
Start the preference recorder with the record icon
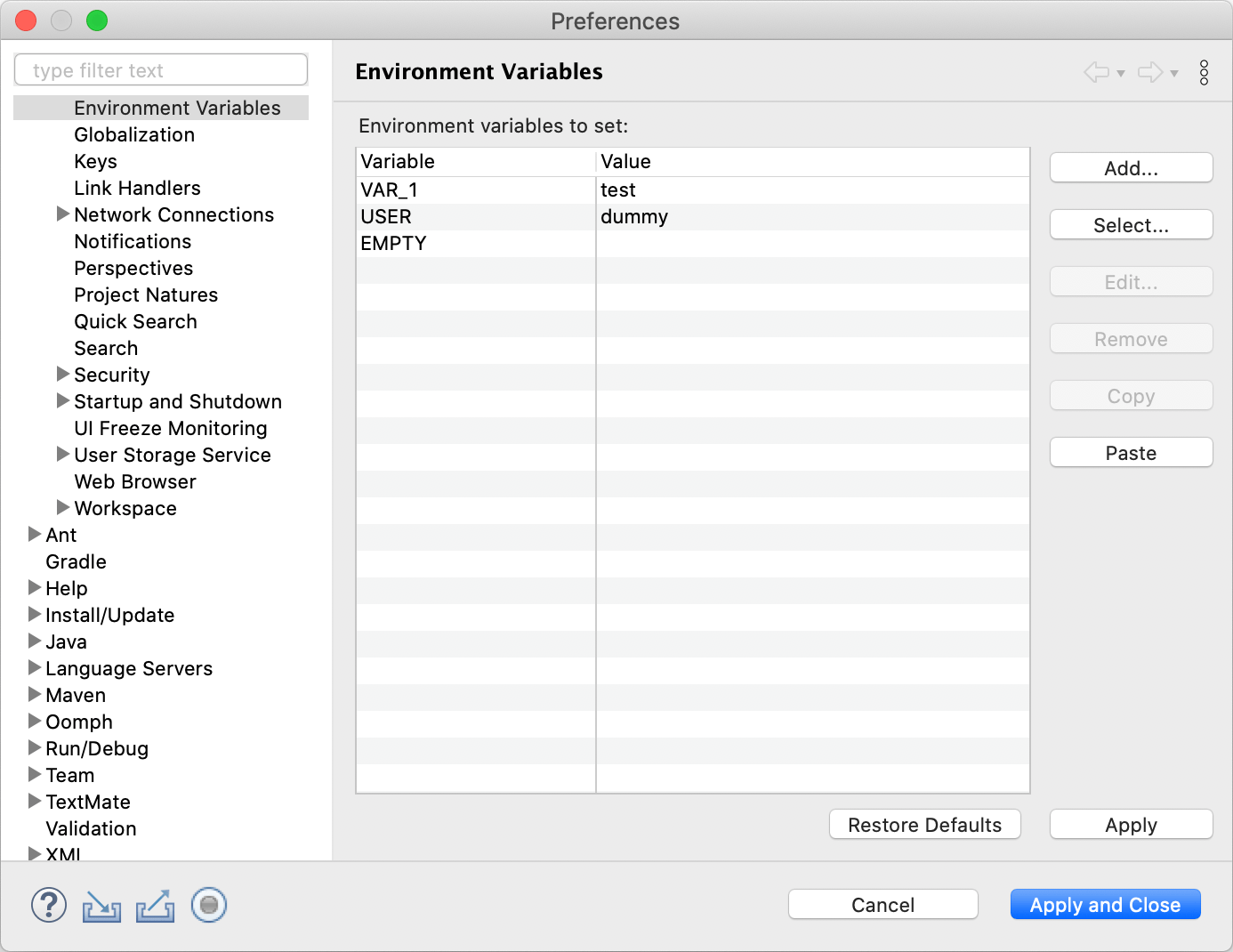(x=208, y=905)
